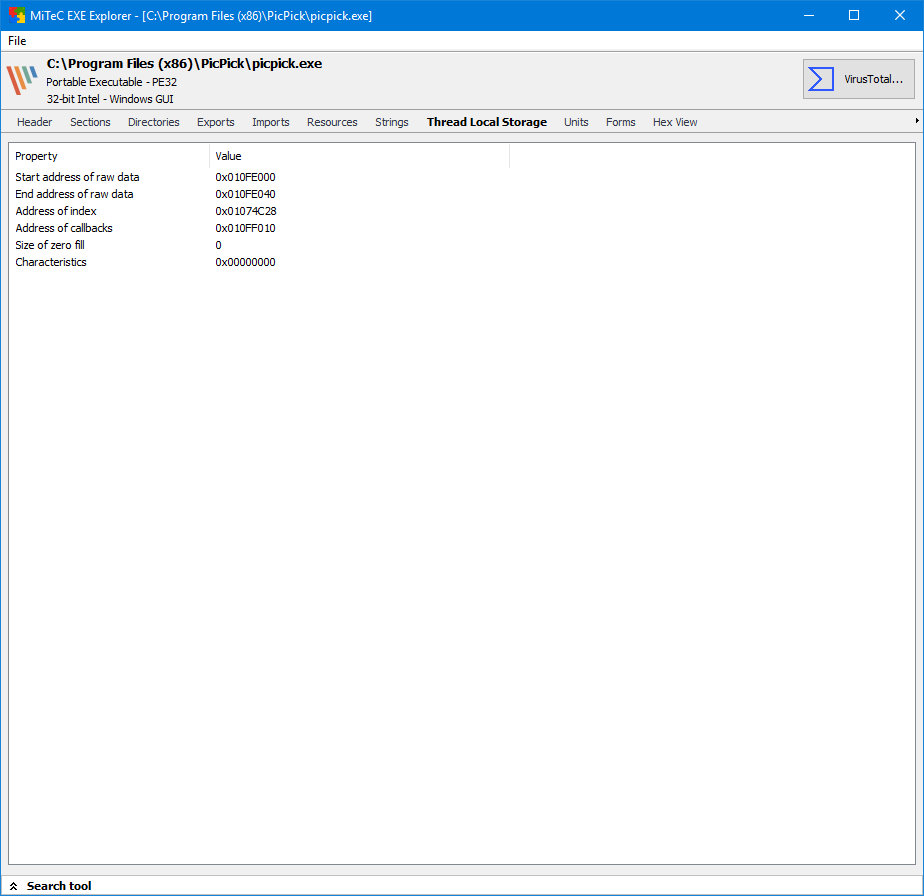Click the value 0x01074C28
This screenshot has height=896, width=924.
246,211
